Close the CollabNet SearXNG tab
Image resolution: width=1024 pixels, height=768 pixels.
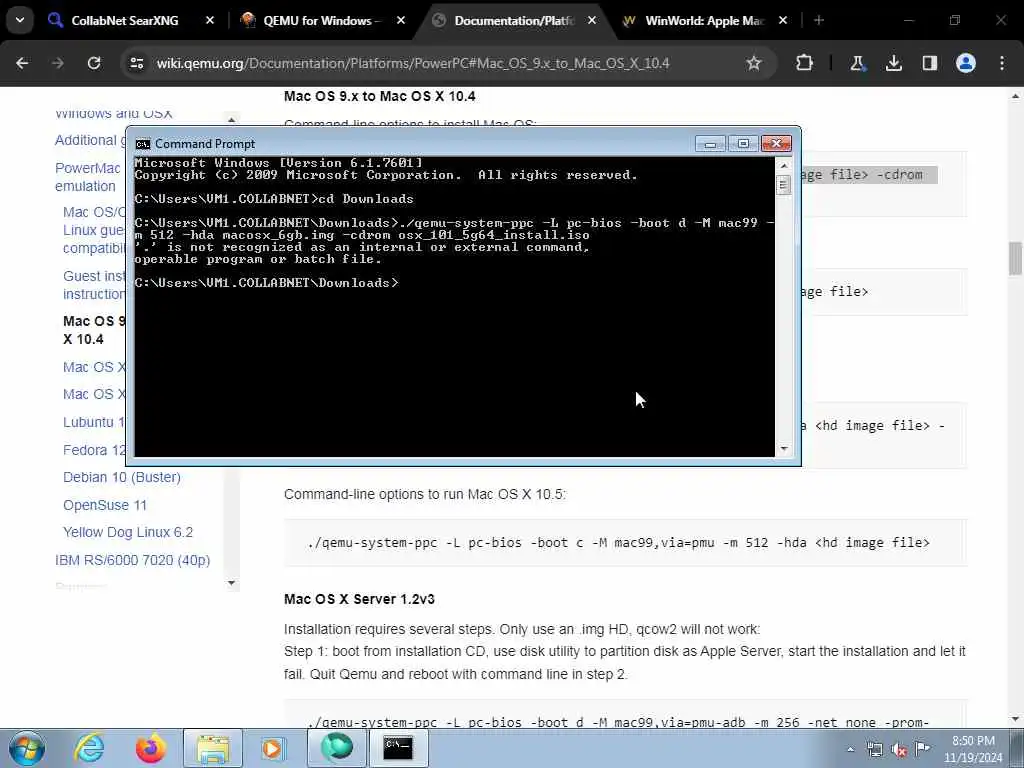210,21
